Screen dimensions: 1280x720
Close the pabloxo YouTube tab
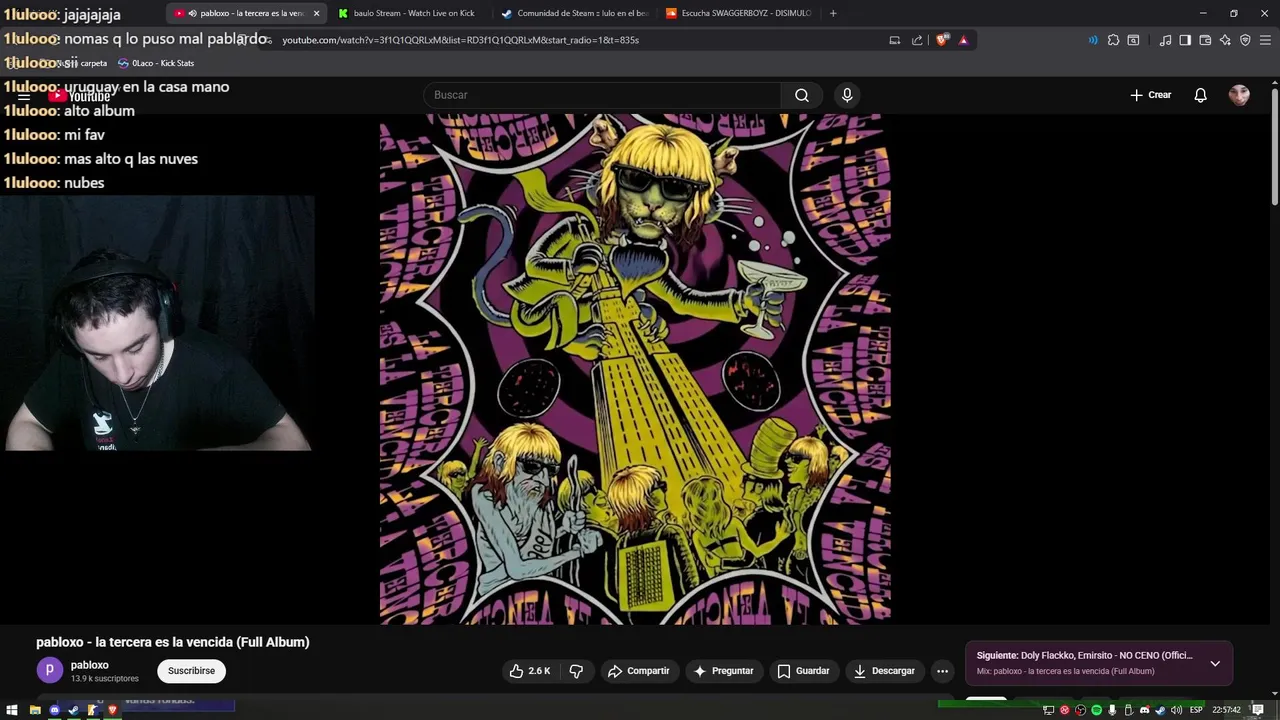316,13
